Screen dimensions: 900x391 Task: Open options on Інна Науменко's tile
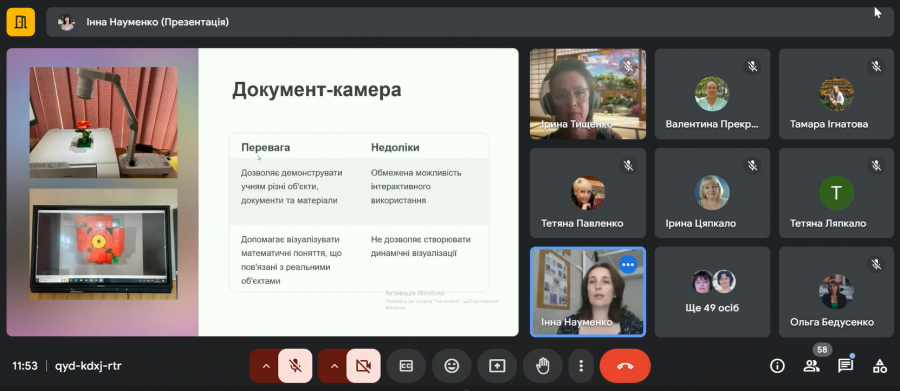click(x=628, y=265)
